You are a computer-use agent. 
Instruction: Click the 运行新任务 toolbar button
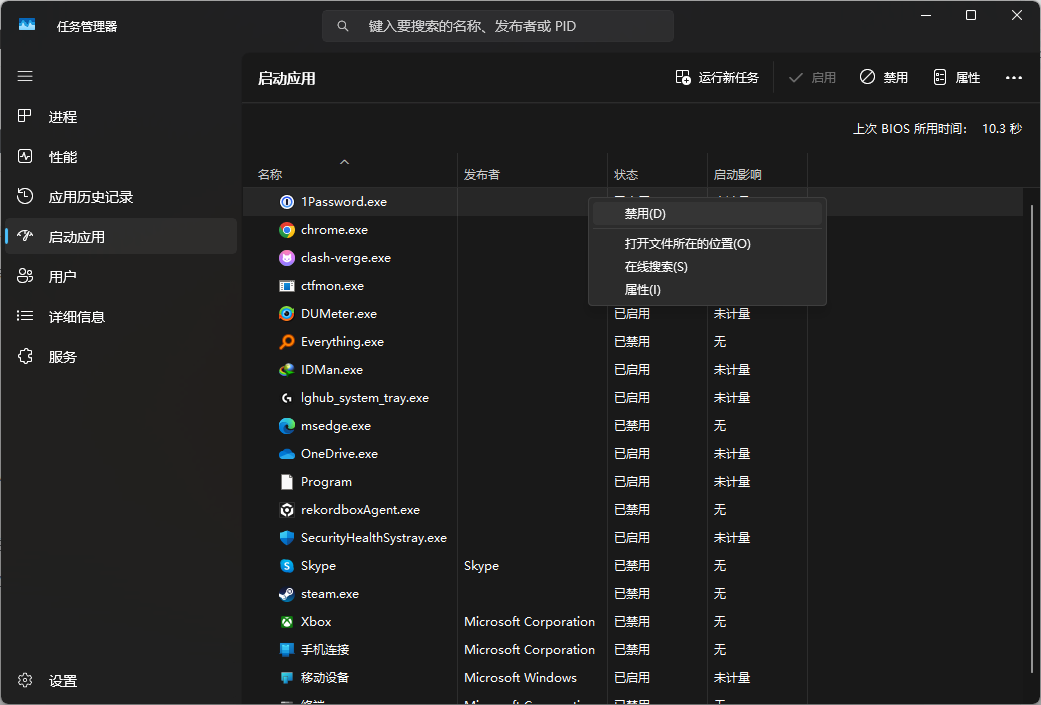point(717,78)
